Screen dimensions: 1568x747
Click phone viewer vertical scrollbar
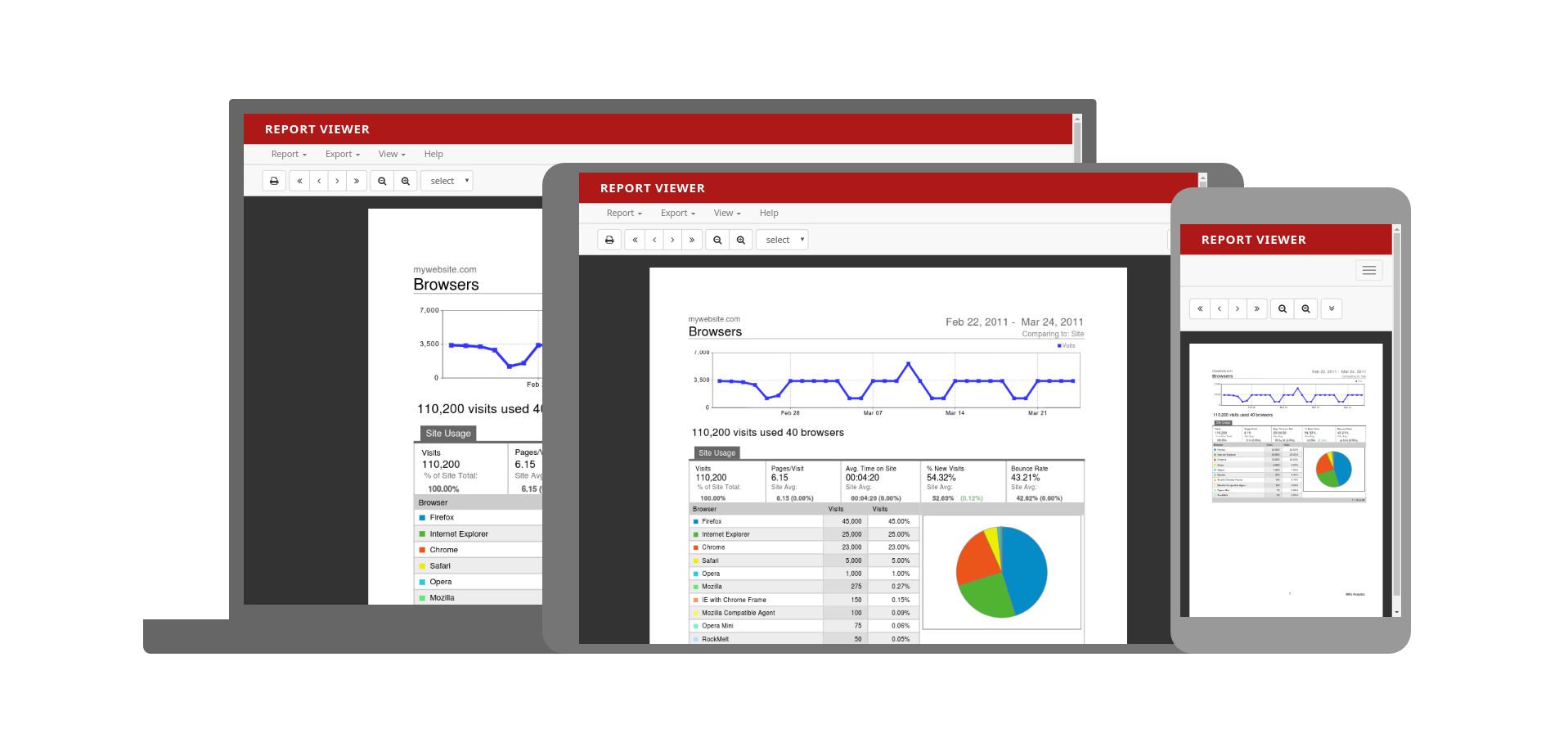tap(1397, 420)
